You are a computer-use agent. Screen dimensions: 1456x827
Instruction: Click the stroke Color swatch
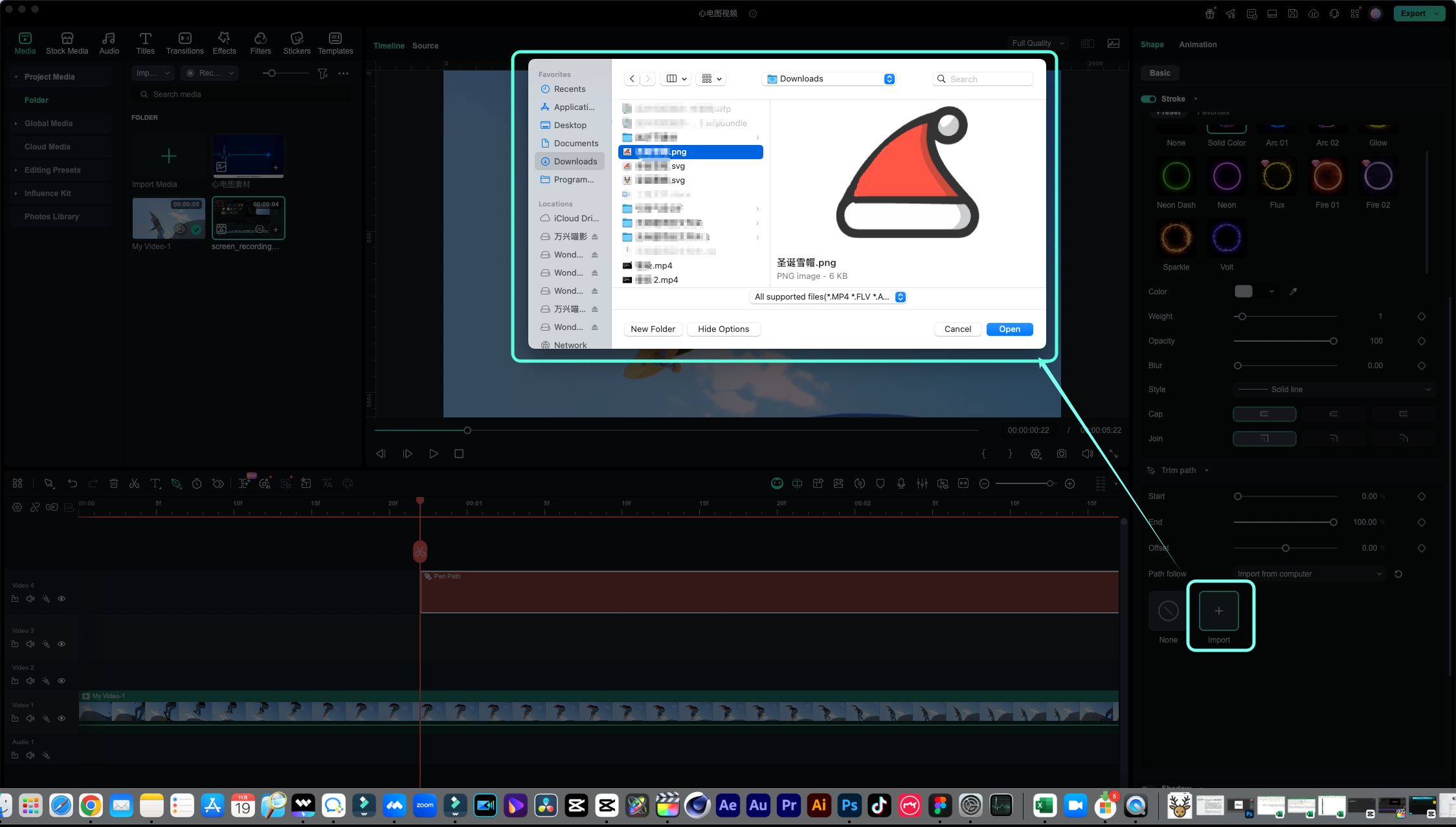click(1243, 292)
